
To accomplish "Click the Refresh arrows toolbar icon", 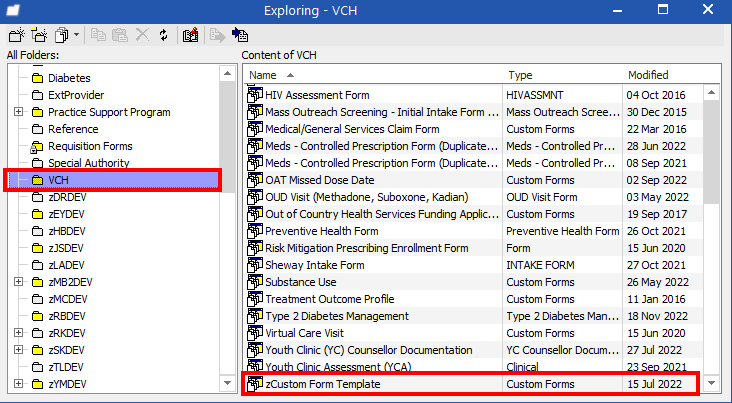I will 163,35.
